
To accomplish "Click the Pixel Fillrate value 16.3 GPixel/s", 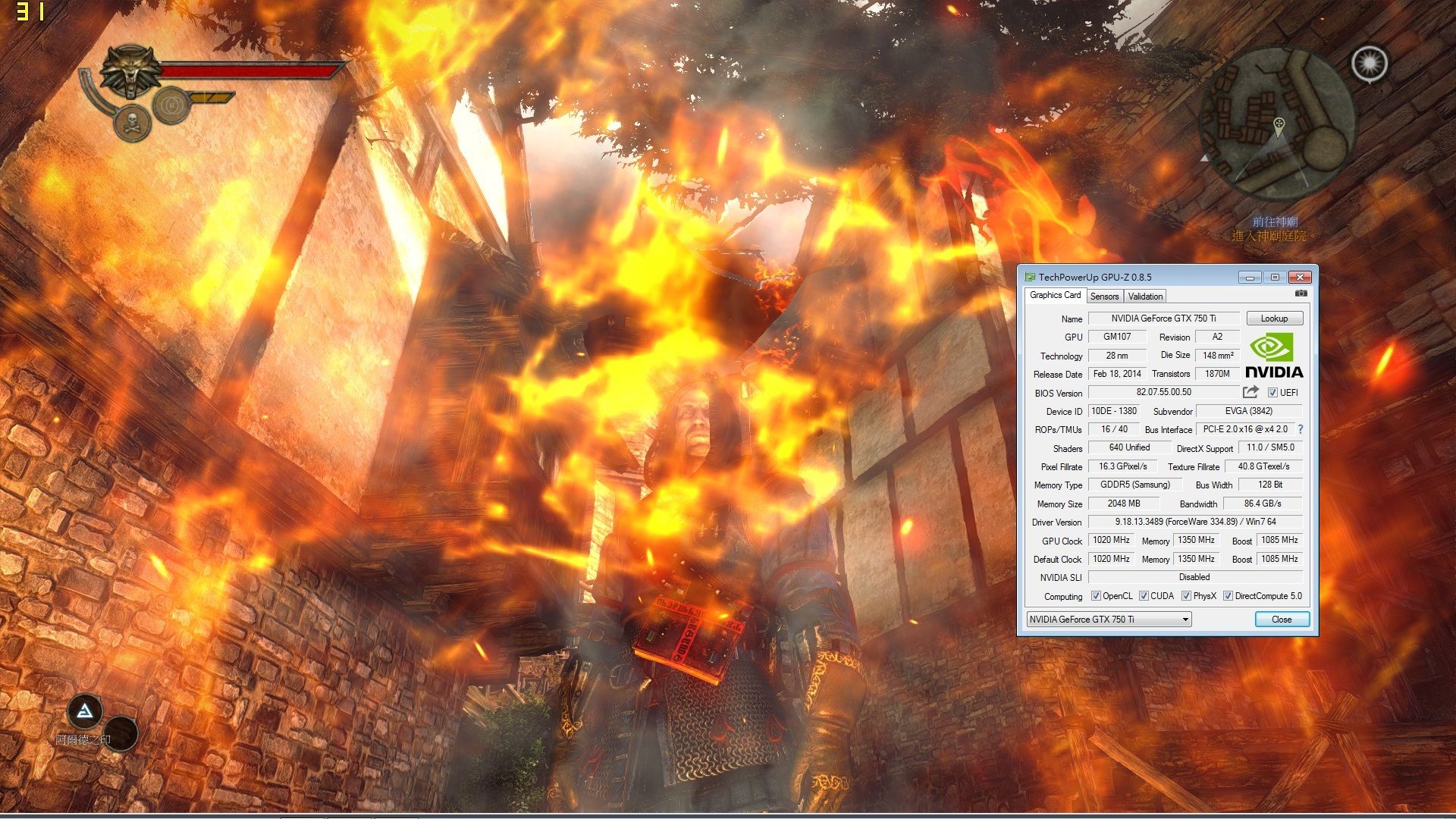I will pyautogui.click(x=1122, y=466).
